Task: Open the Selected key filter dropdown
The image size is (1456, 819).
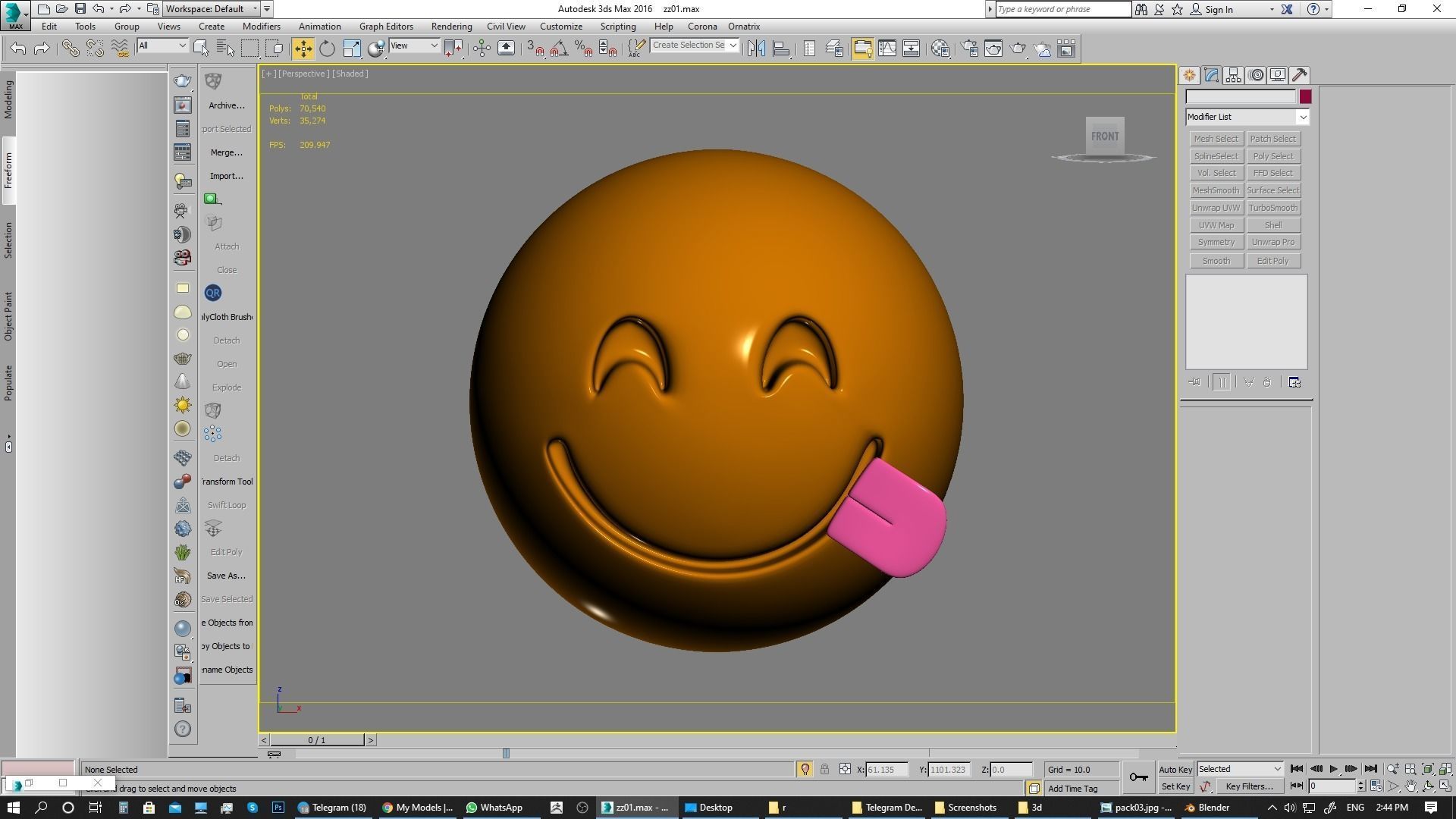Action: tap(1240, 769)
